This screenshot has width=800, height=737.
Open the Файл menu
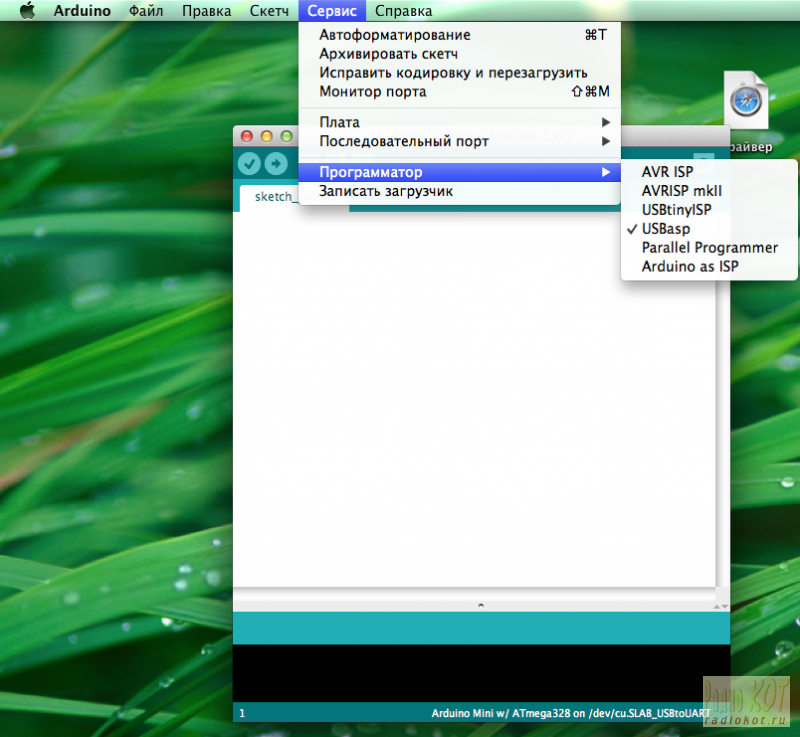[x=146, y=11]
